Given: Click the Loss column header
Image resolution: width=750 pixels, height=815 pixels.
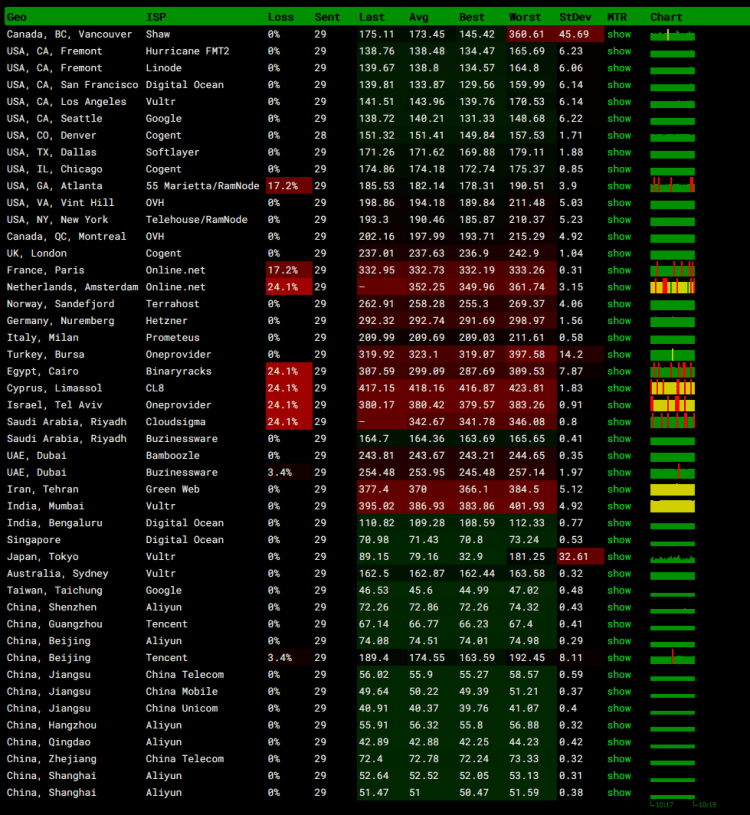Looking at the screenshot, I should pyautogui.click(x=281, y=17).
